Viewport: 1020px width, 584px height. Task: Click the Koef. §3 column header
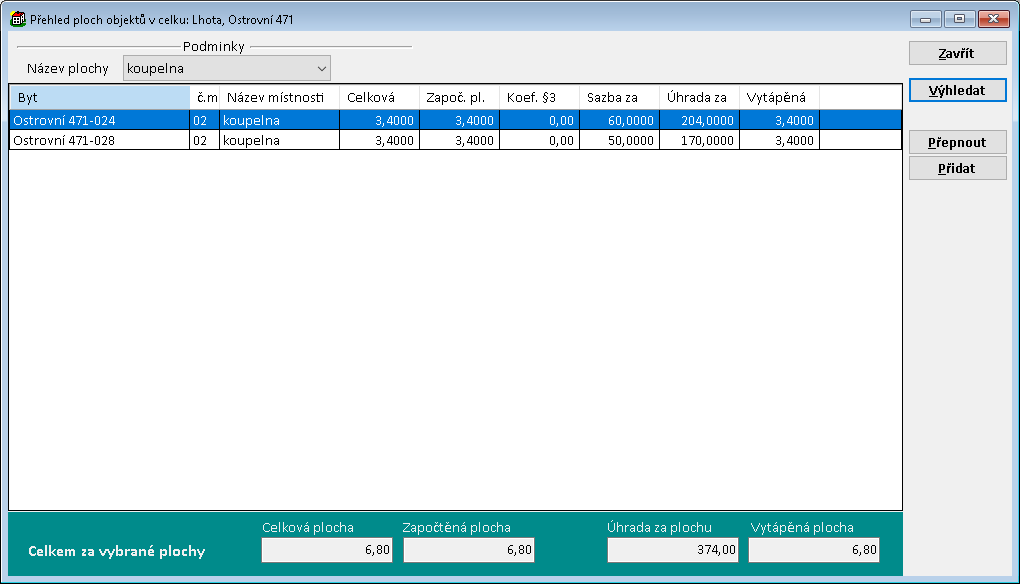[539, 97]
